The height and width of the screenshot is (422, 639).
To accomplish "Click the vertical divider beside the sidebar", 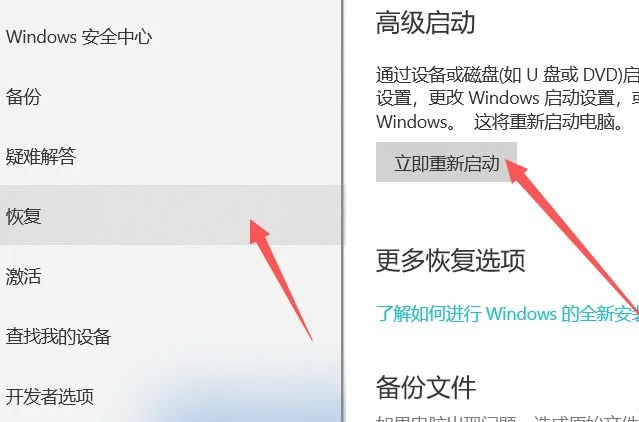I will click(x=343, y=211).
